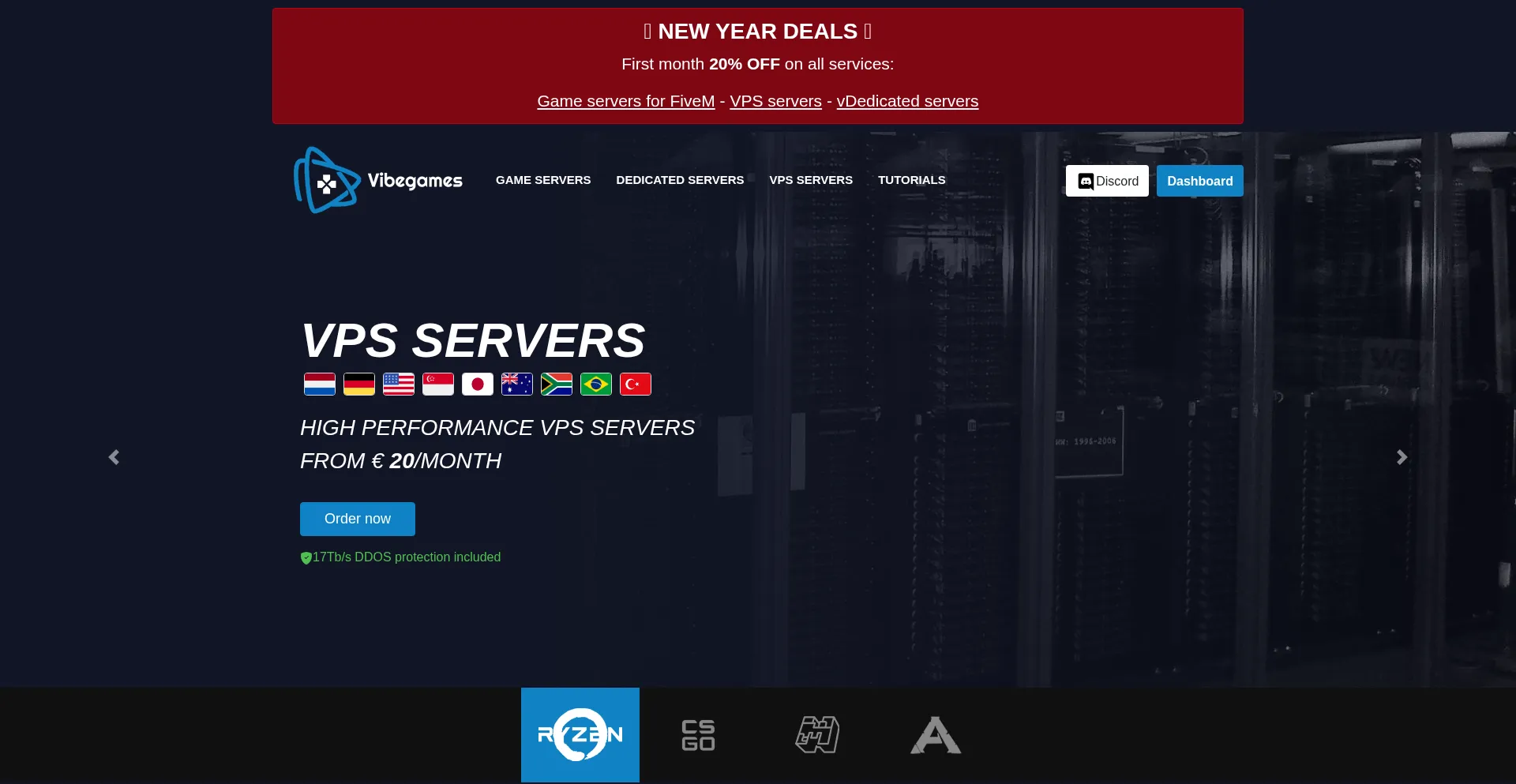This screenshot has height=784, width=1516.
Task: Click the Vibegames logo
Action: tap(377, 179)
